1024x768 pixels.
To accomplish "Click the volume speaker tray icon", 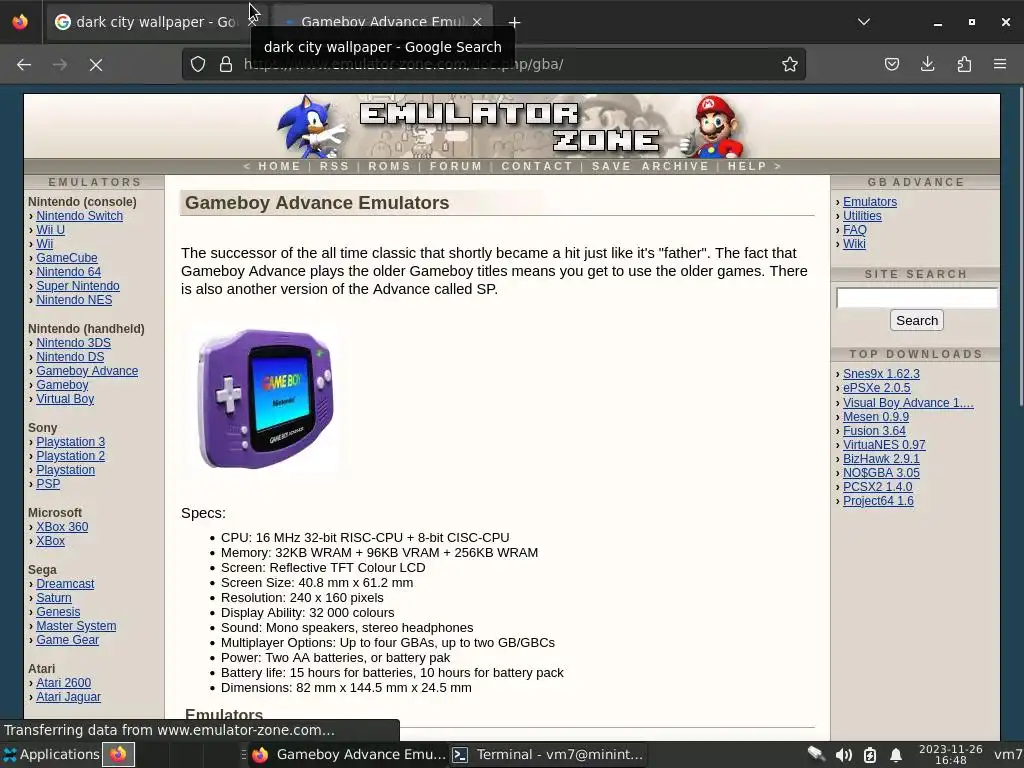I will tap(843, 755).
